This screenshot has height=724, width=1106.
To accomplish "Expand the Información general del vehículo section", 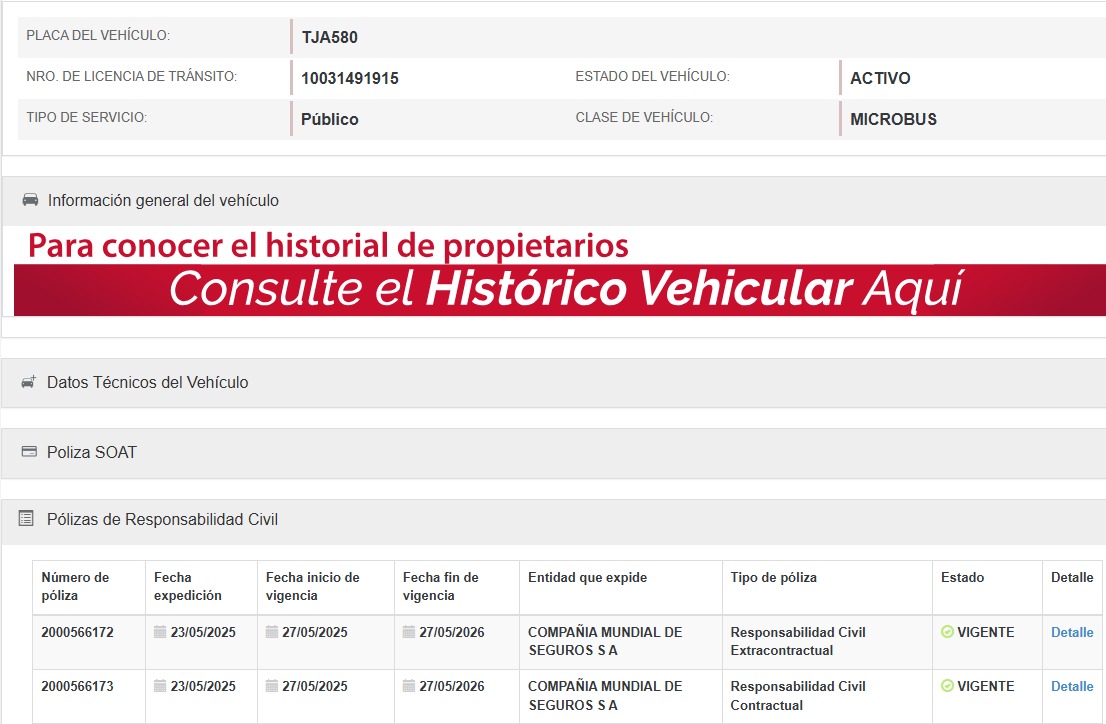I will [163, 201].
